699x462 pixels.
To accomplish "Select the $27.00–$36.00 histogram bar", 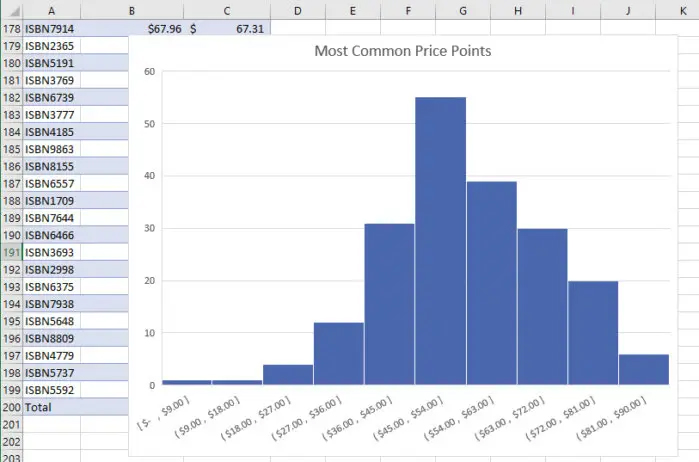I will 338,353.
